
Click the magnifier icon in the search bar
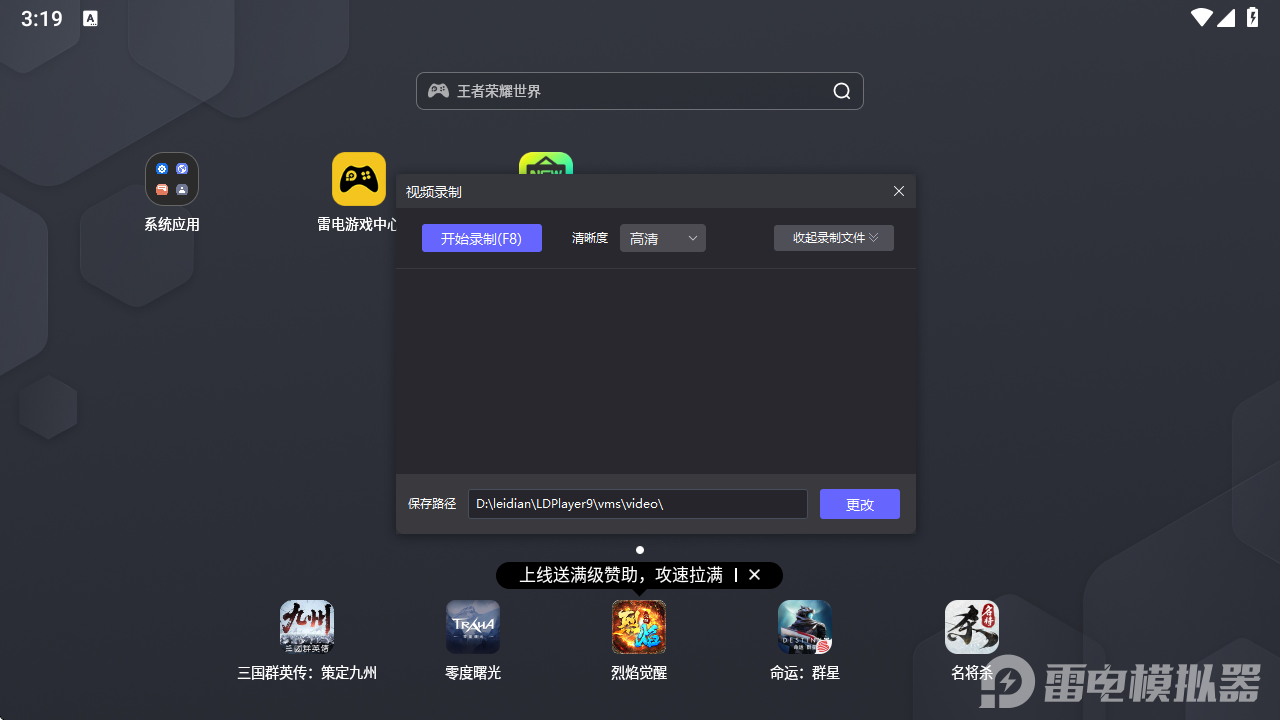click(x=841, y=91)
